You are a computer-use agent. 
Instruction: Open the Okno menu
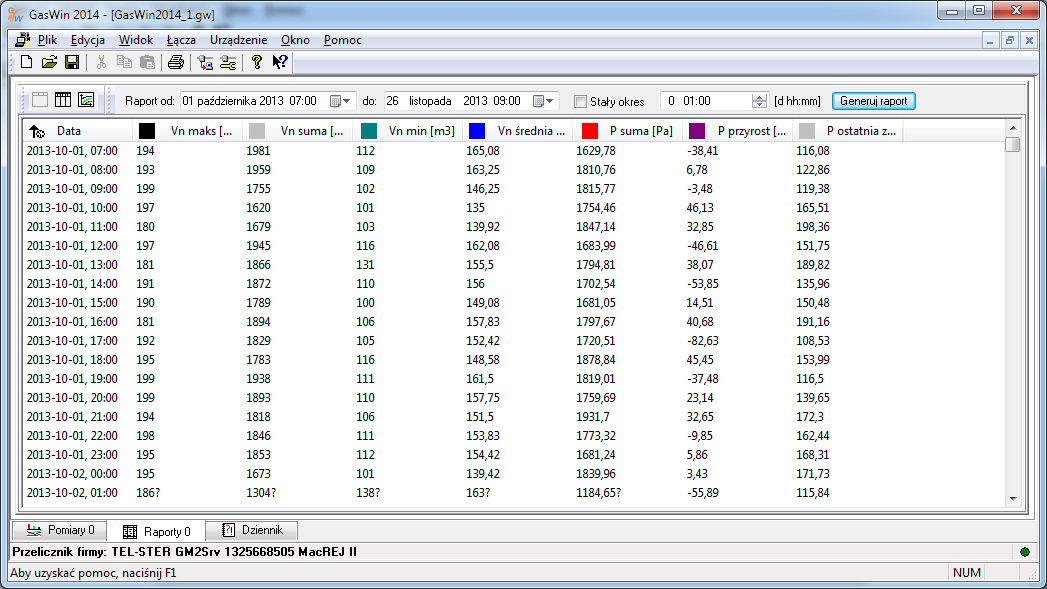pyautogui.click(x=295, y=40)
